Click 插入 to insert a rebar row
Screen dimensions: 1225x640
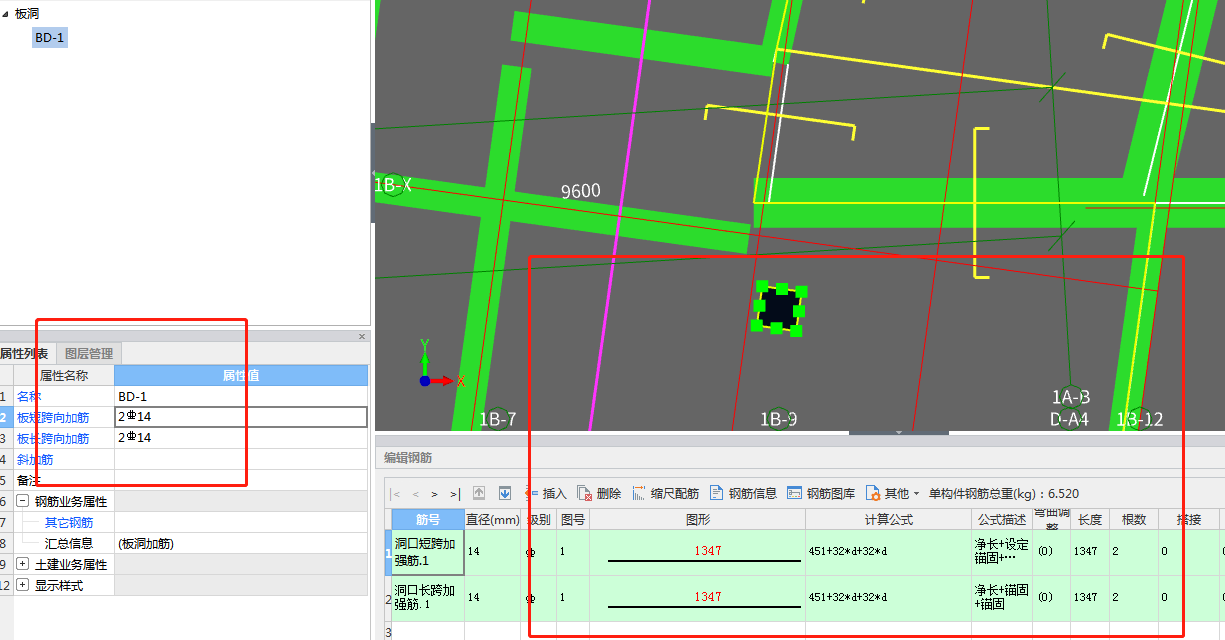click(546, 493)
